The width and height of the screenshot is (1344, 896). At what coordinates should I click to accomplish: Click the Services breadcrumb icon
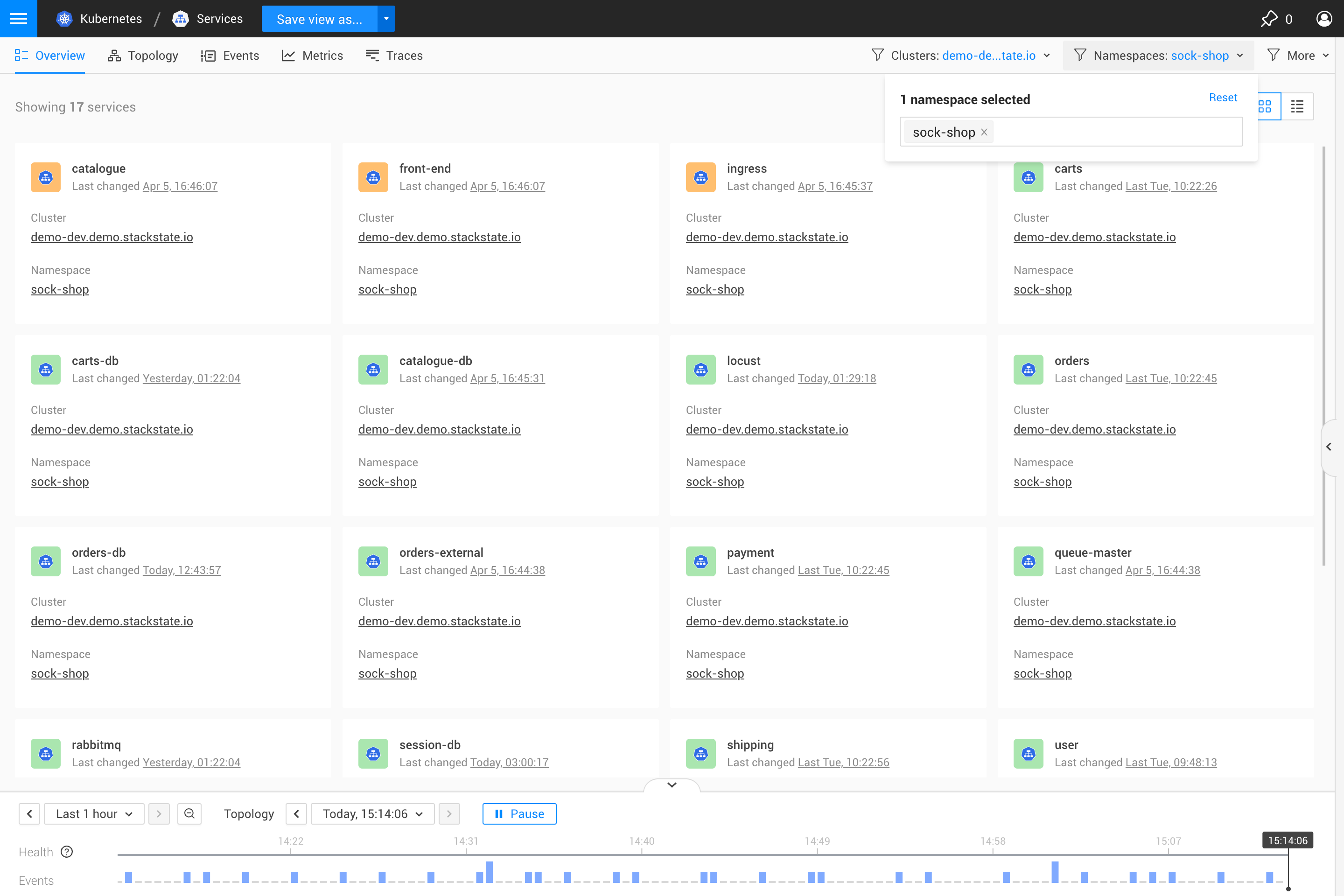pos(181,18)
